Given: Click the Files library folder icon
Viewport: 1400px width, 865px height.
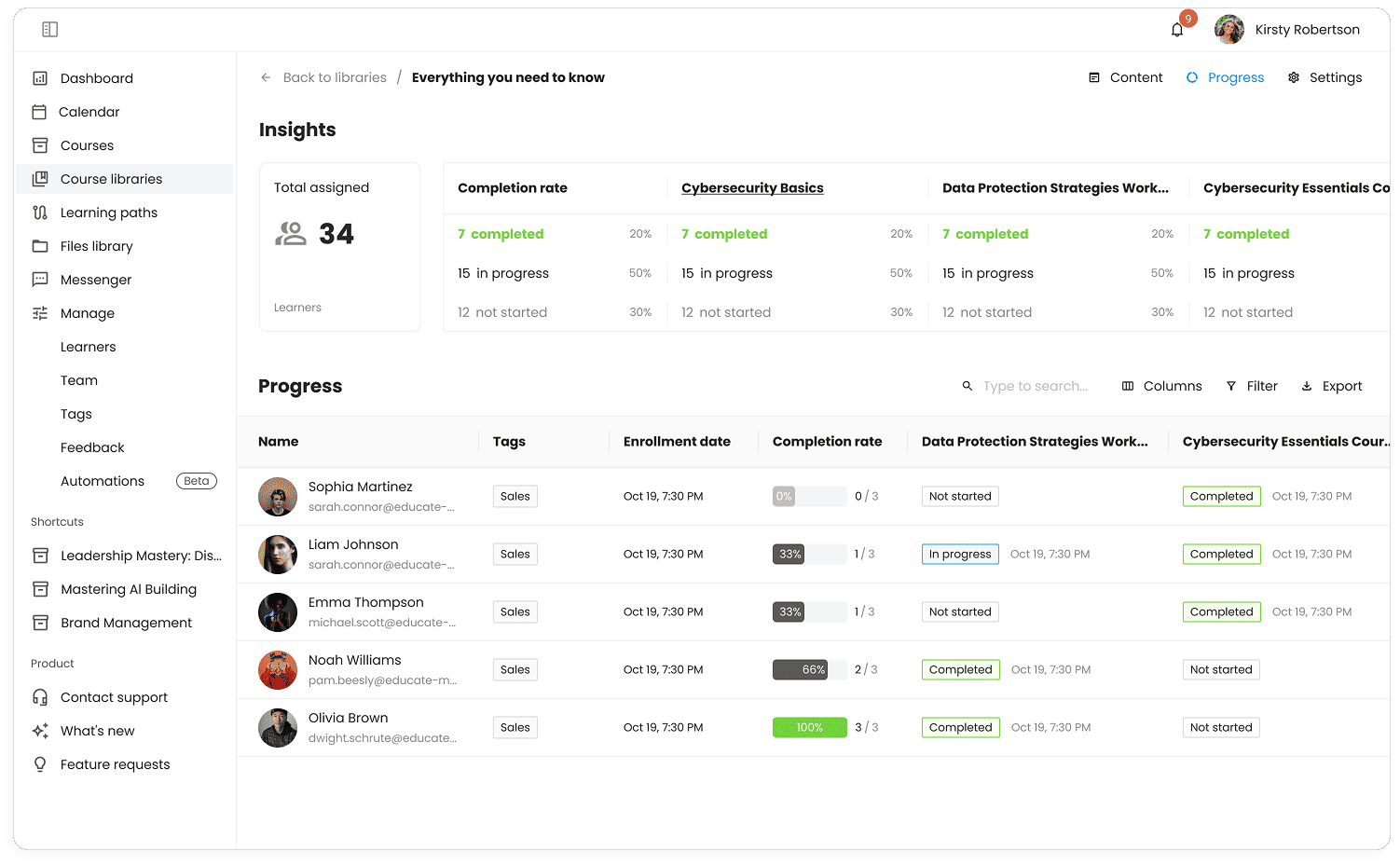Looking at the screenshot, I should 40,246.
